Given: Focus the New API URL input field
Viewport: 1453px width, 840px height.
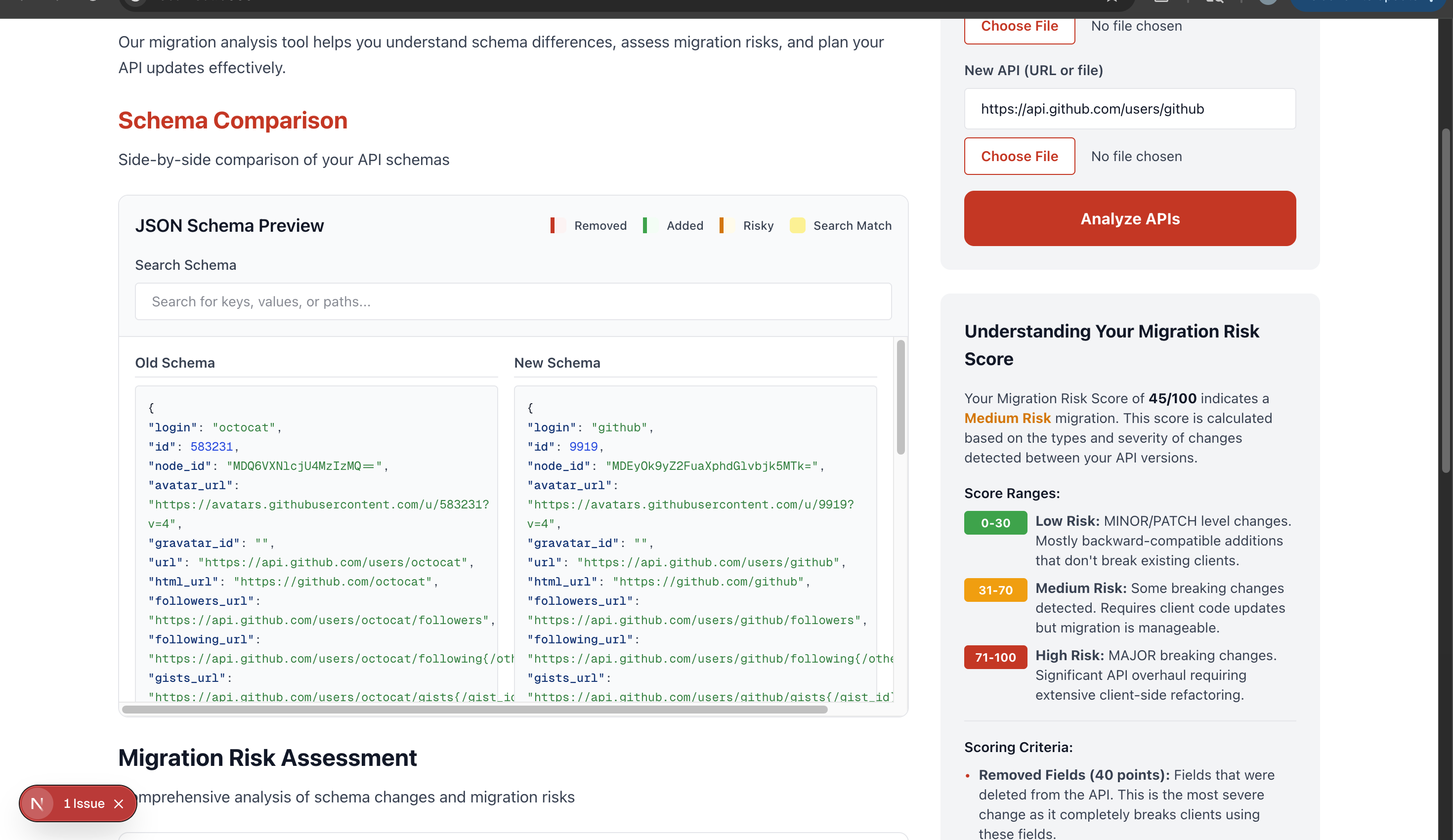Looking at the screenshot, I should pyautogui.click(x=1129, y=109).
